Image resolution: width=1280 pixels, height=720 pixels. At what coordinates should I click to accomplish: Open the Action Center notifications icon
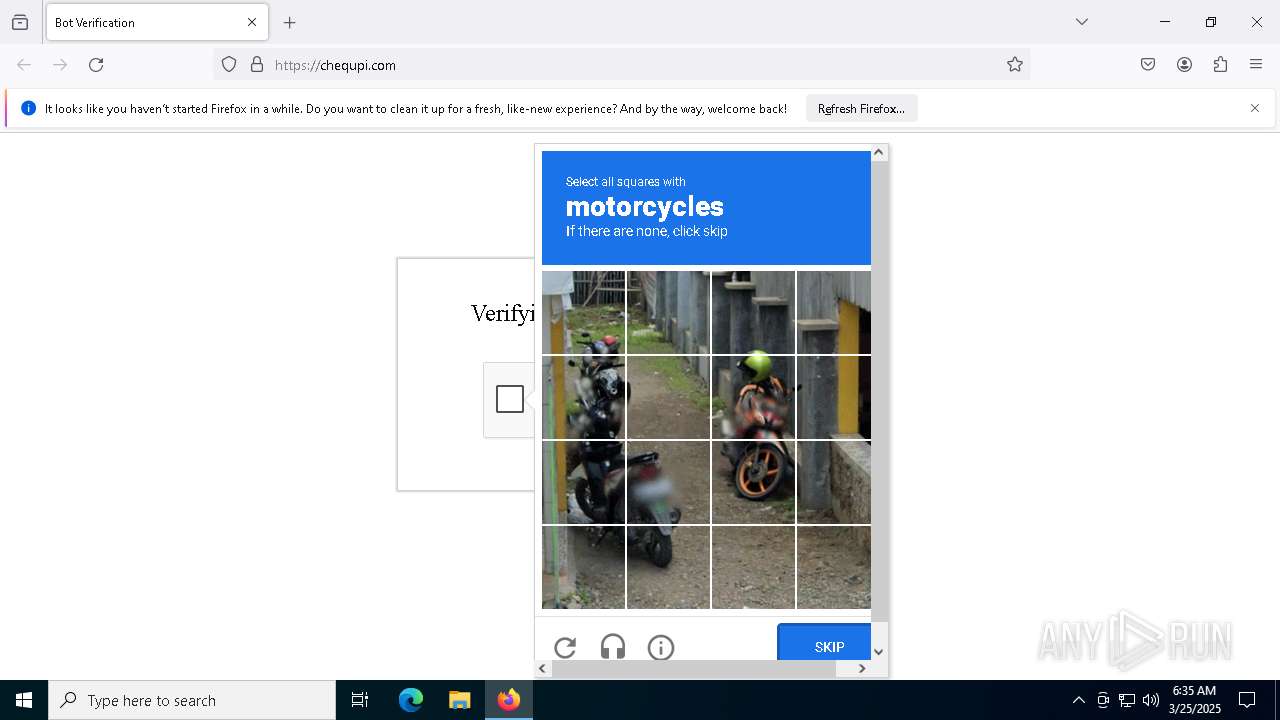(x=1247, y=700)
